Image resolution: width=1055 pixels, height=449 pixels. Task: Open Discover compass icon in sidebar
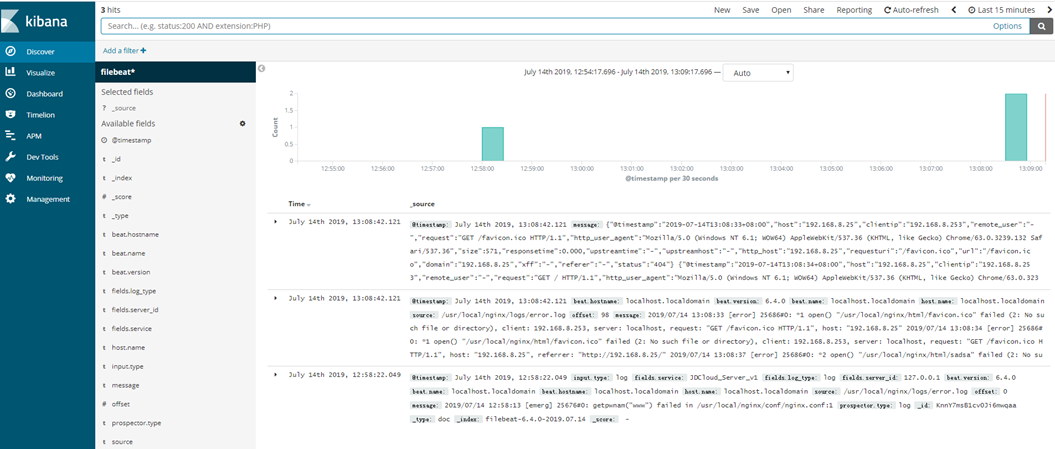click(10, 51)
